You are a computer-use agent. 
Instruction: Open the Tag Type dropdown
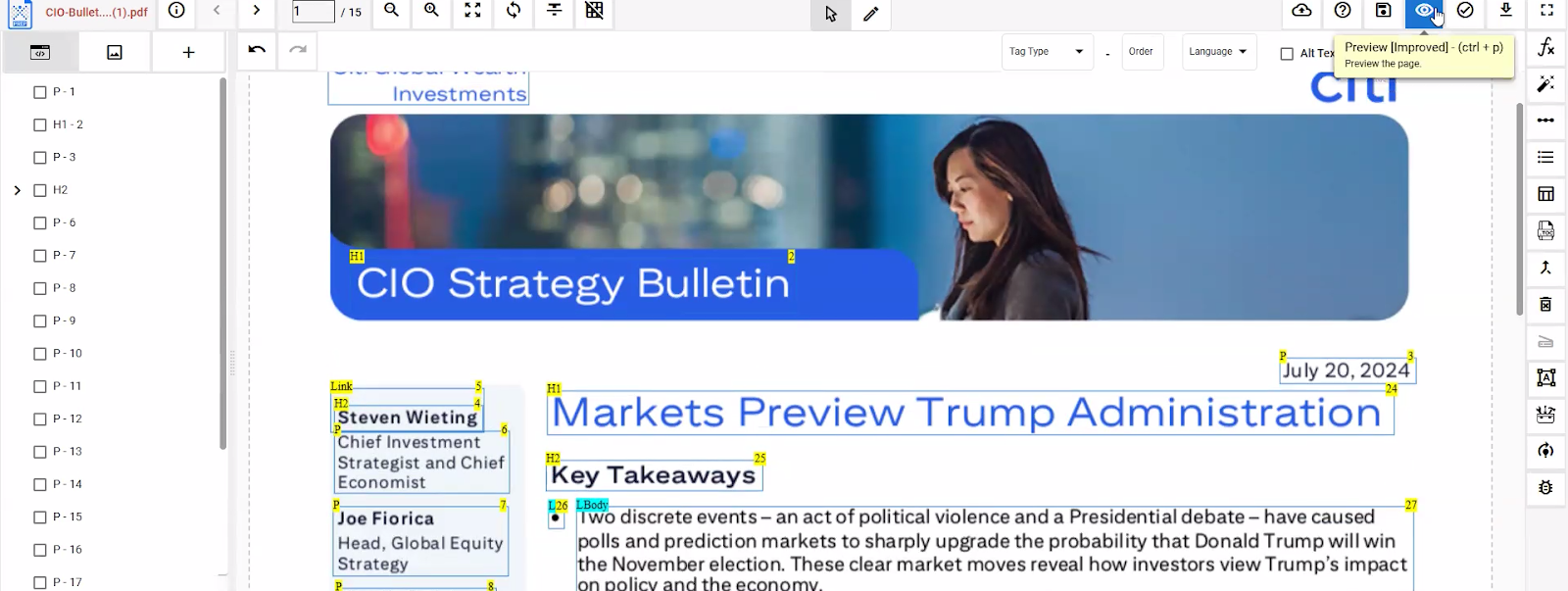pyautogui.click(x=1047, y=51)
